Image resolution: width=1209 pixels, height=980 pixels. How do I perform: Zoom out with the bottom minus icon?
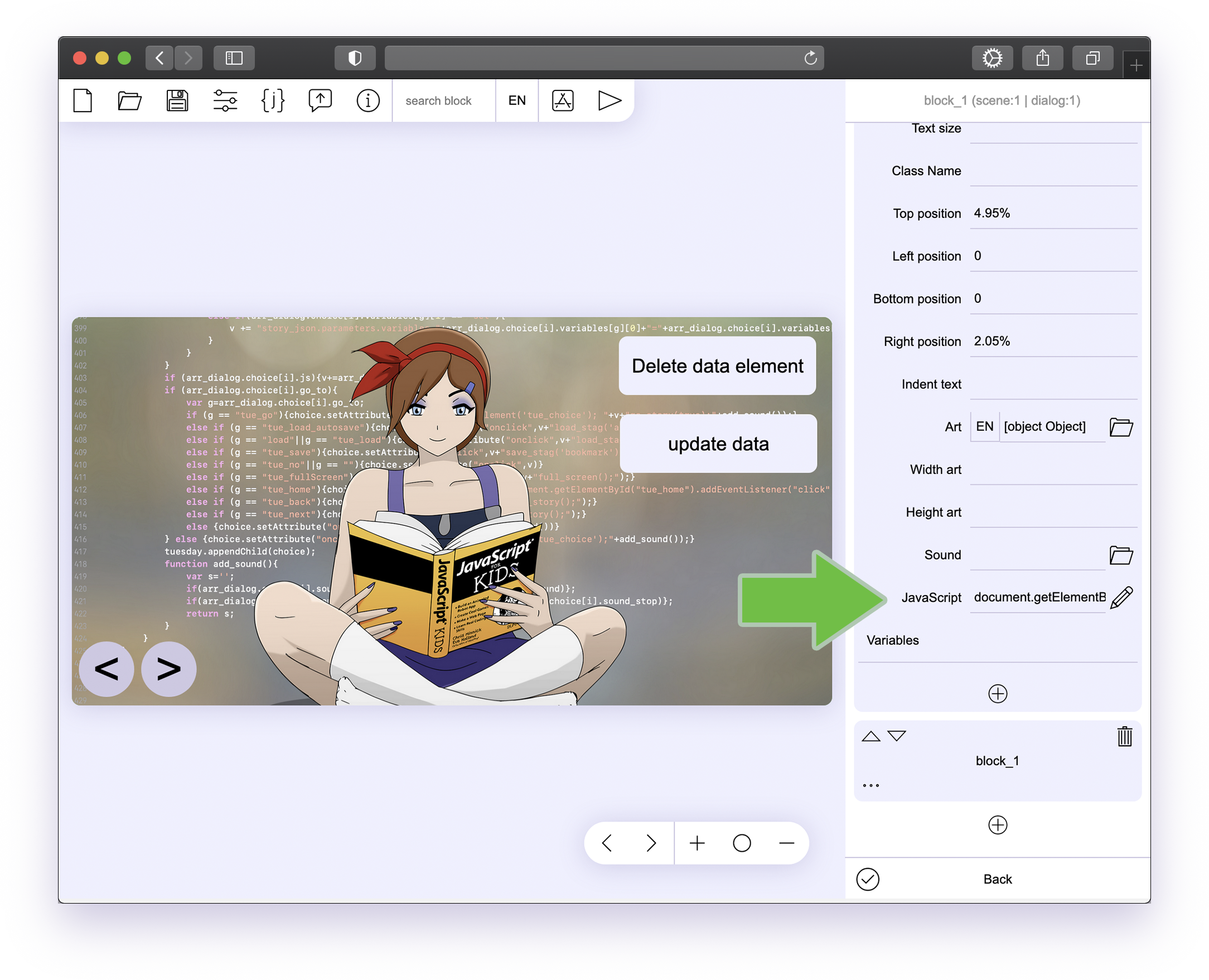click(787, 843)
